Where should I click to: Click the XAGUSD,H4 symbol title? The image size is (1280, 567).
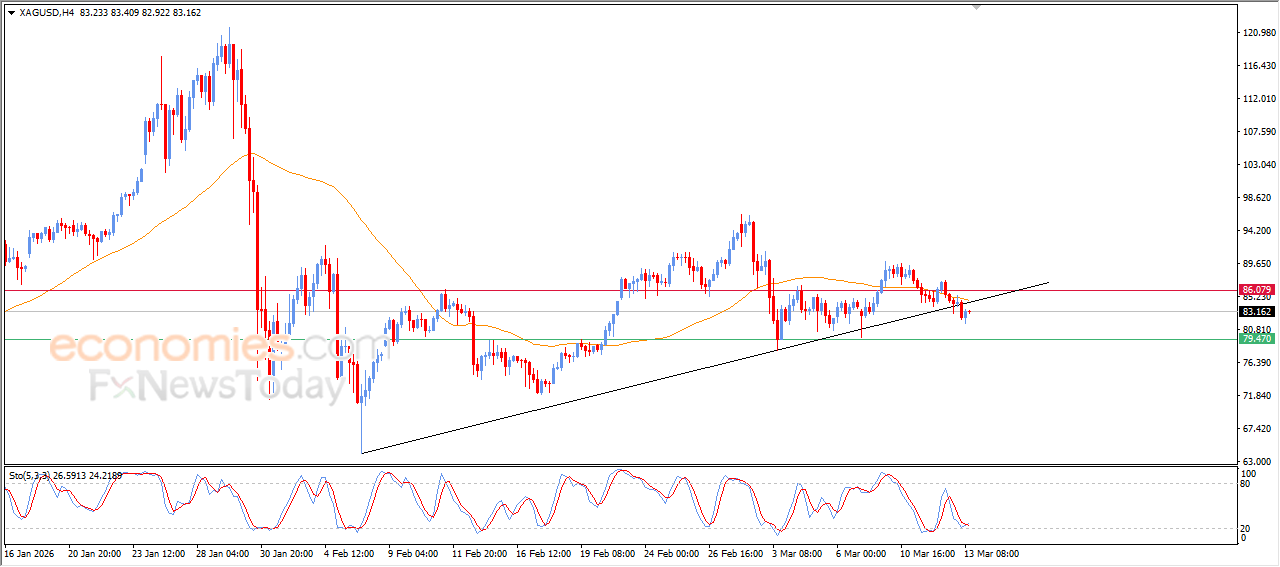point(47,13)
